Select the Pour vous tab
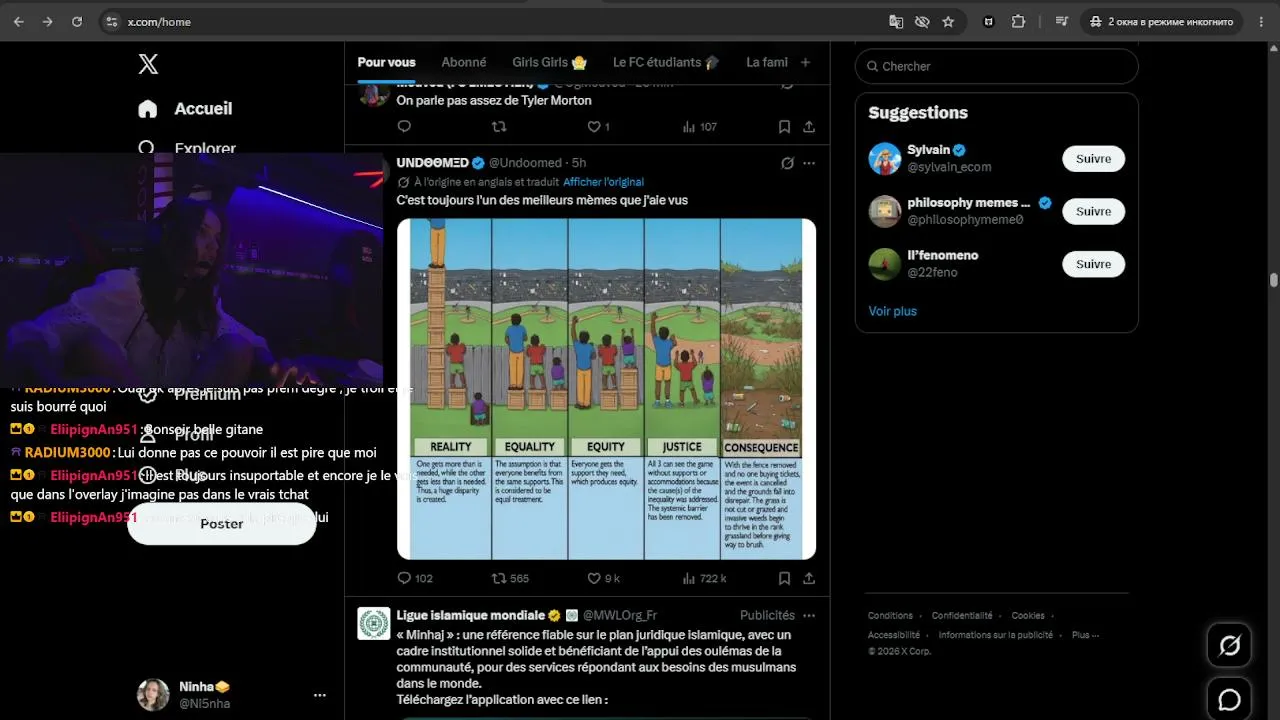 pyautogui.click(x=386, y=62)
